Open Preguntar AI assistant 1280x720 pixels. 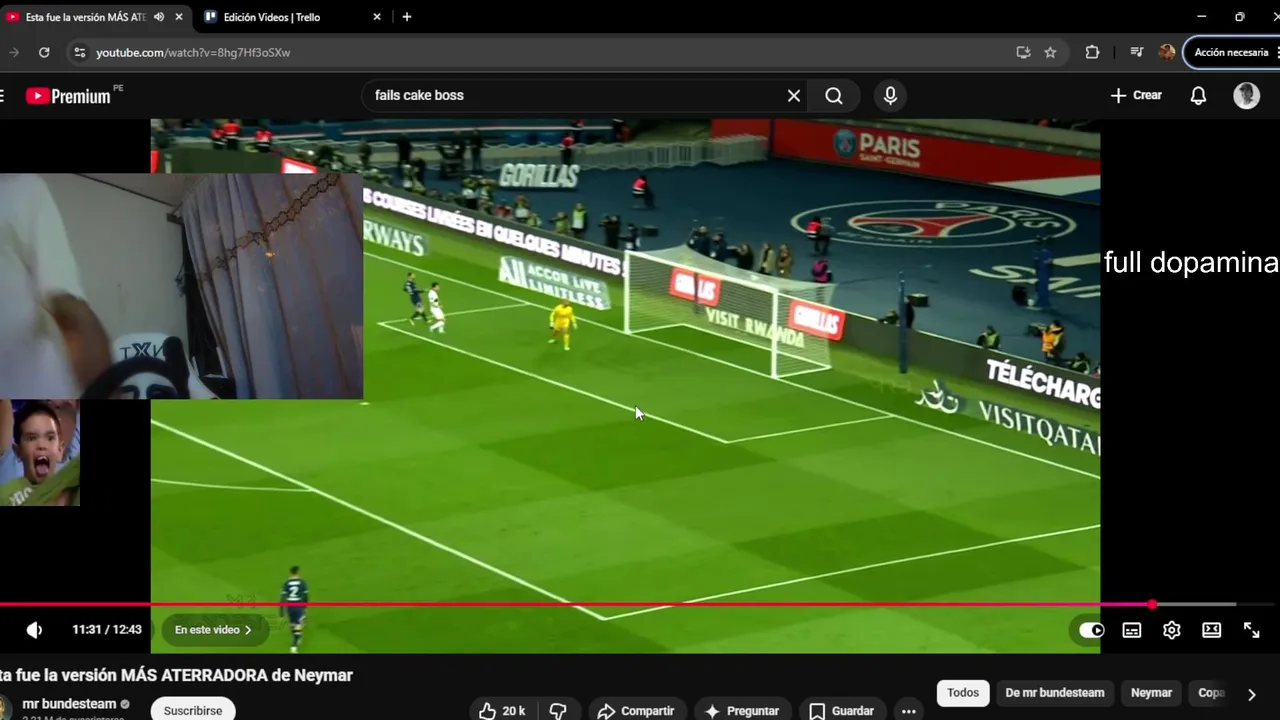tap(742, 711)
